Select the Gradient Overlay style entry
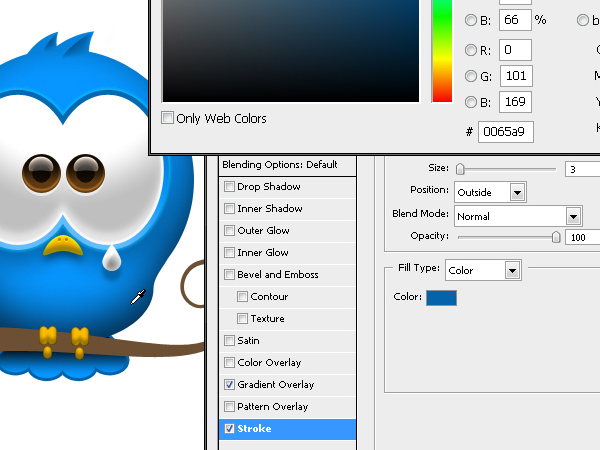The height and width of the screenshot is (450, 600). (287, 385)
